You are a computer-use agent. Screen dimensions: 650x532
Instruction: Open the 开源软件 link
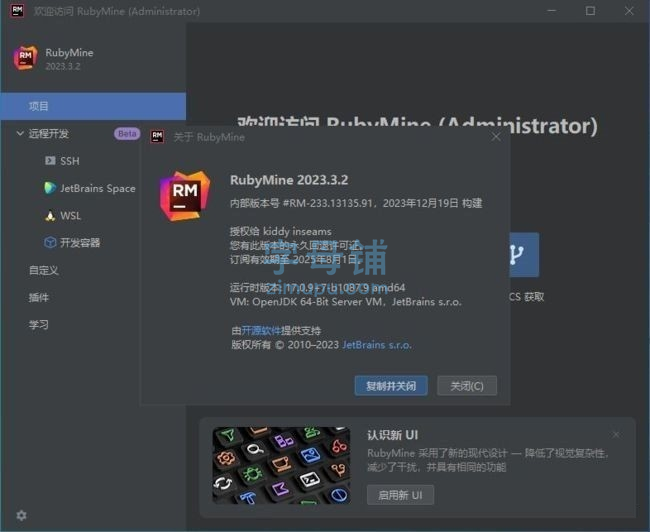261,330
